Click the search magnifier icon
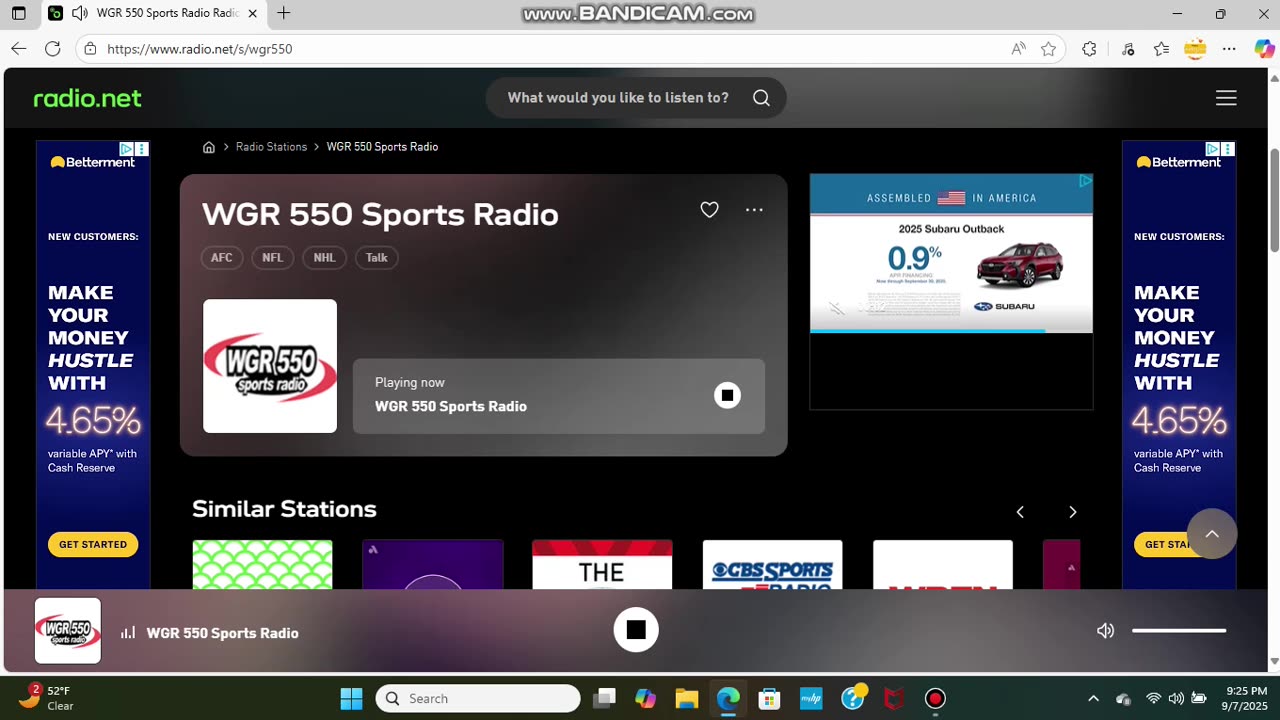 [761, 98]
